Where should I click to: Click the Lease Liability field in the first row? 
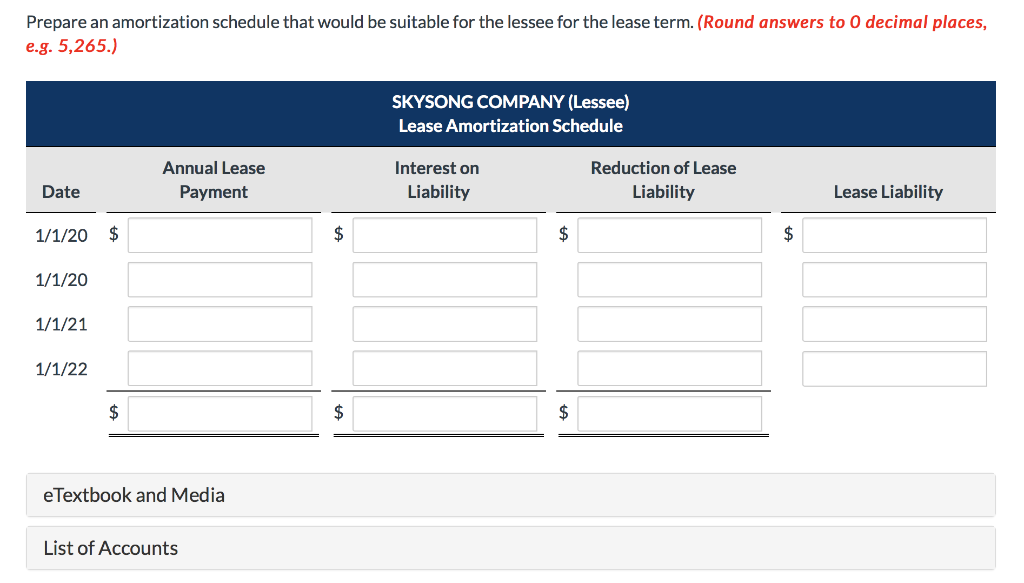coord(893,234)
